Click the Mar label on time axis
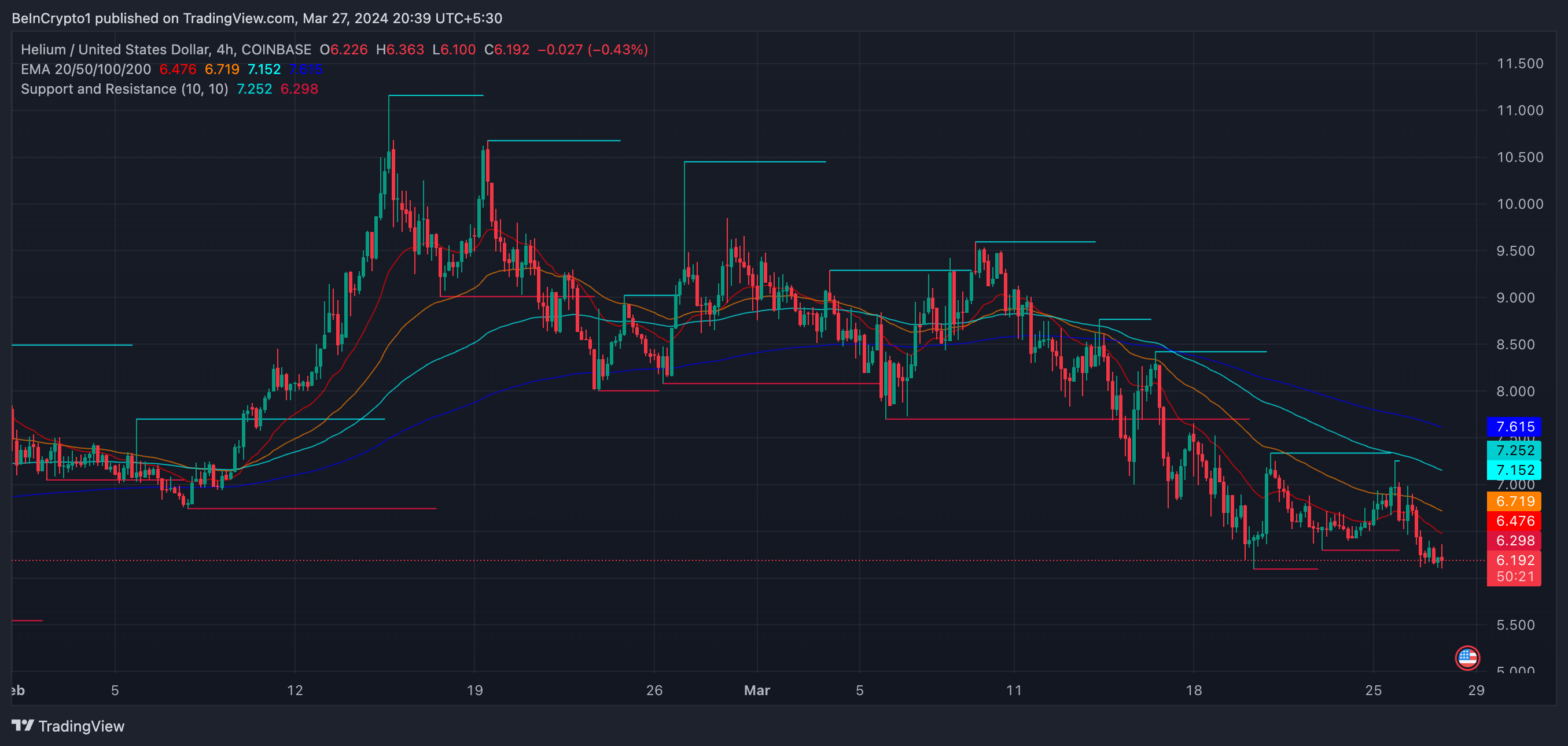This screenshot has width=1568, height=746. 757,690
